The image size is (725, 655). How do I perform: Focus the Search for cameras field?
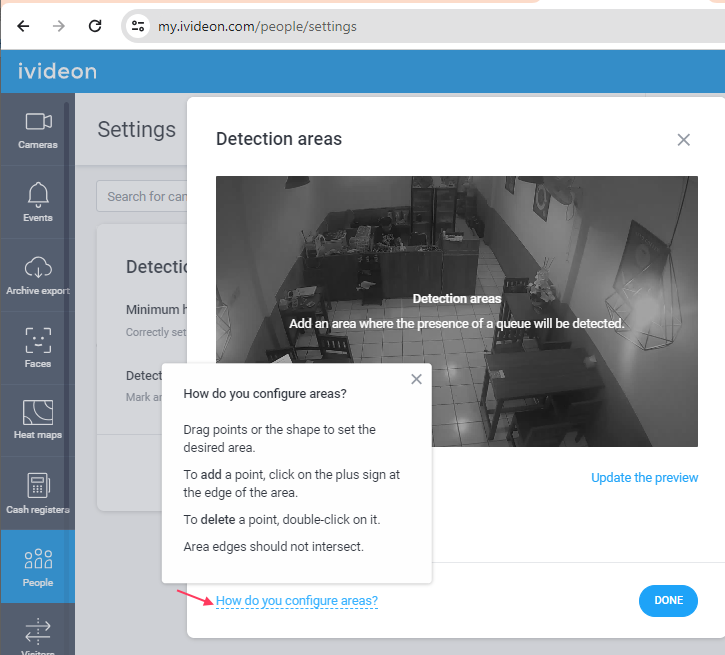(x=142, y=196)
